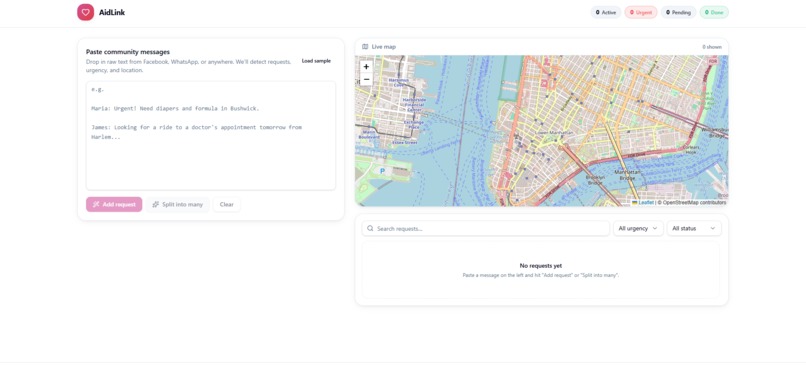806x365 pixels.
Task: Zoom in on the live map
Action: [x=366, y=67]
